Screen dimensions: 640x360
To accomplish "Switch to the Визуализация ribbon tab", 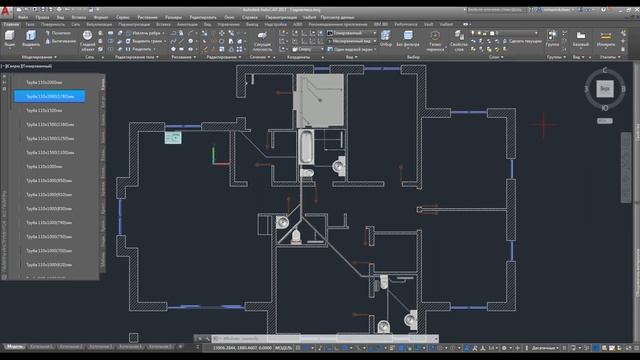I will pos(99,24).
